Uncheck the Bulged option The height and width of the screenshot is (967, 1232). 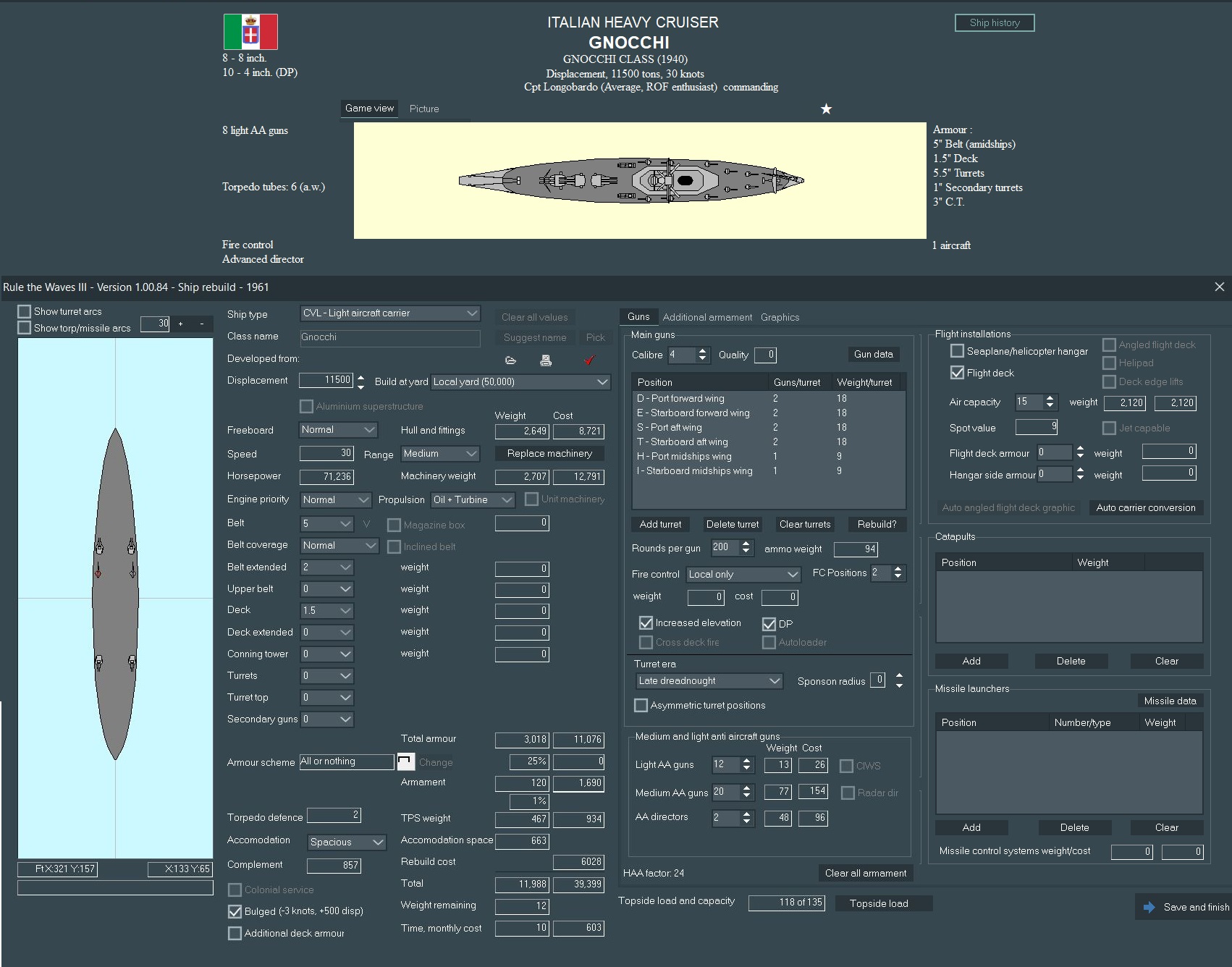pyautogui.click(x=235, y=911)
